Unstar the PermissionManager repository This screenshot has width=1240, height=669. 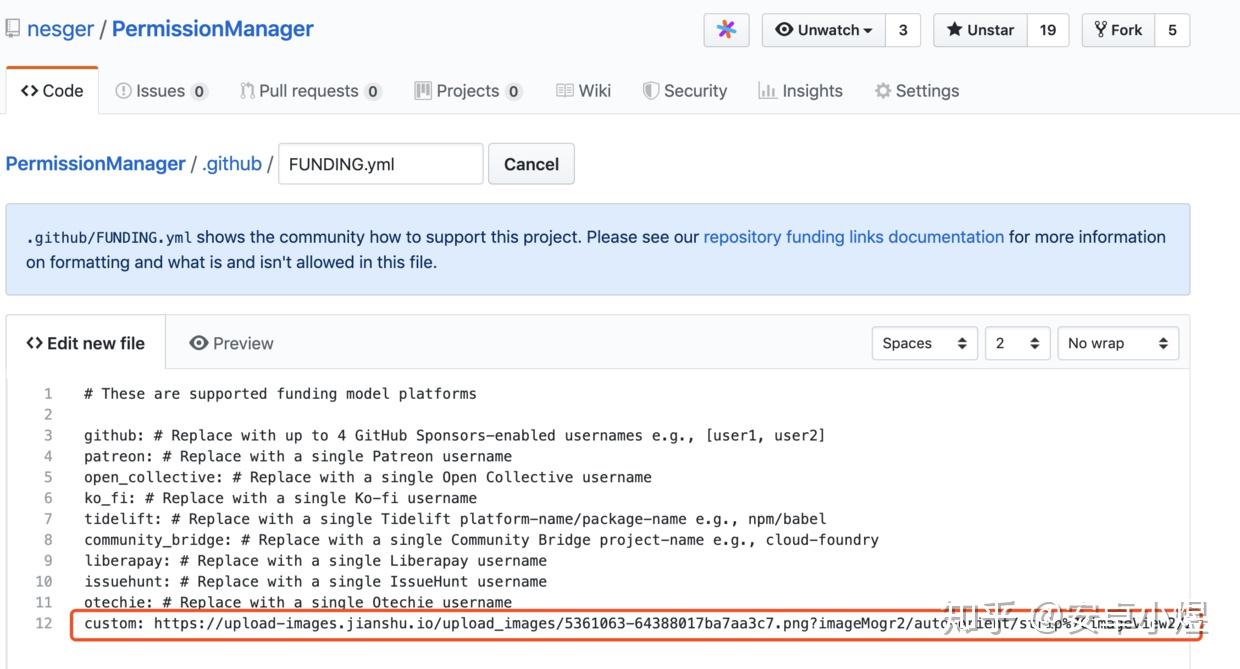click(x=978, y=29)
